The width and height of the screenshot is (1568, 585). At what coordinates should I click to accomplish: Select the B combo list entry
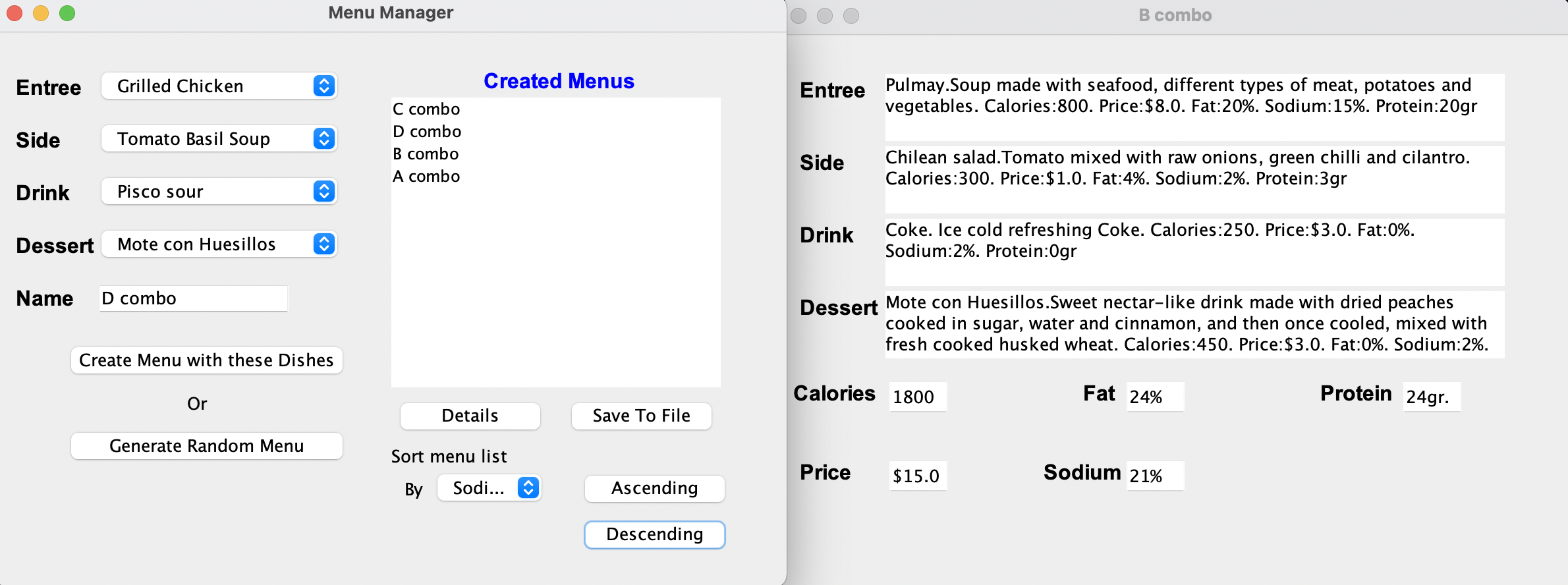tap(426, 153)
